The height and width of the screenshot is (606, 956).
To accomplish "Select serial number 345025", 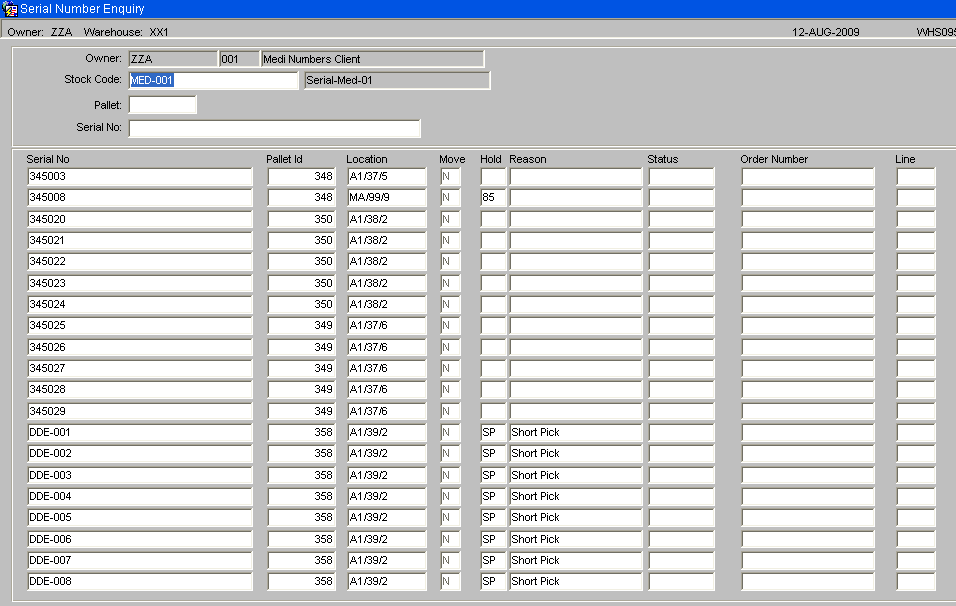I will [140, 326].
